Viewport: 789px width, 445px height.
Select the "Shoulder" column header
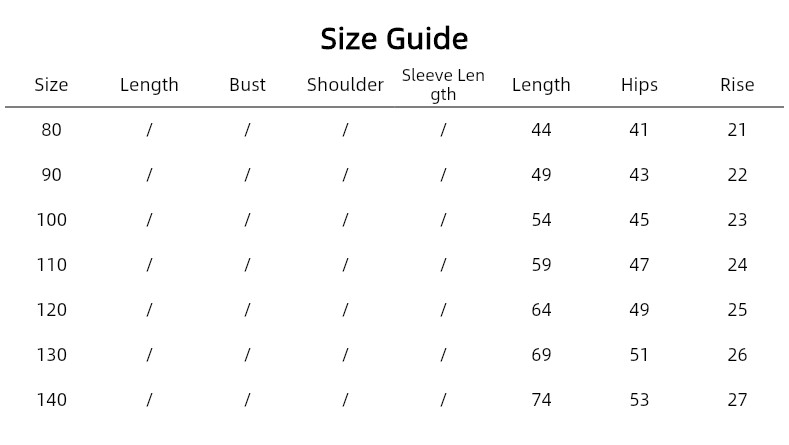click(345, 85)
